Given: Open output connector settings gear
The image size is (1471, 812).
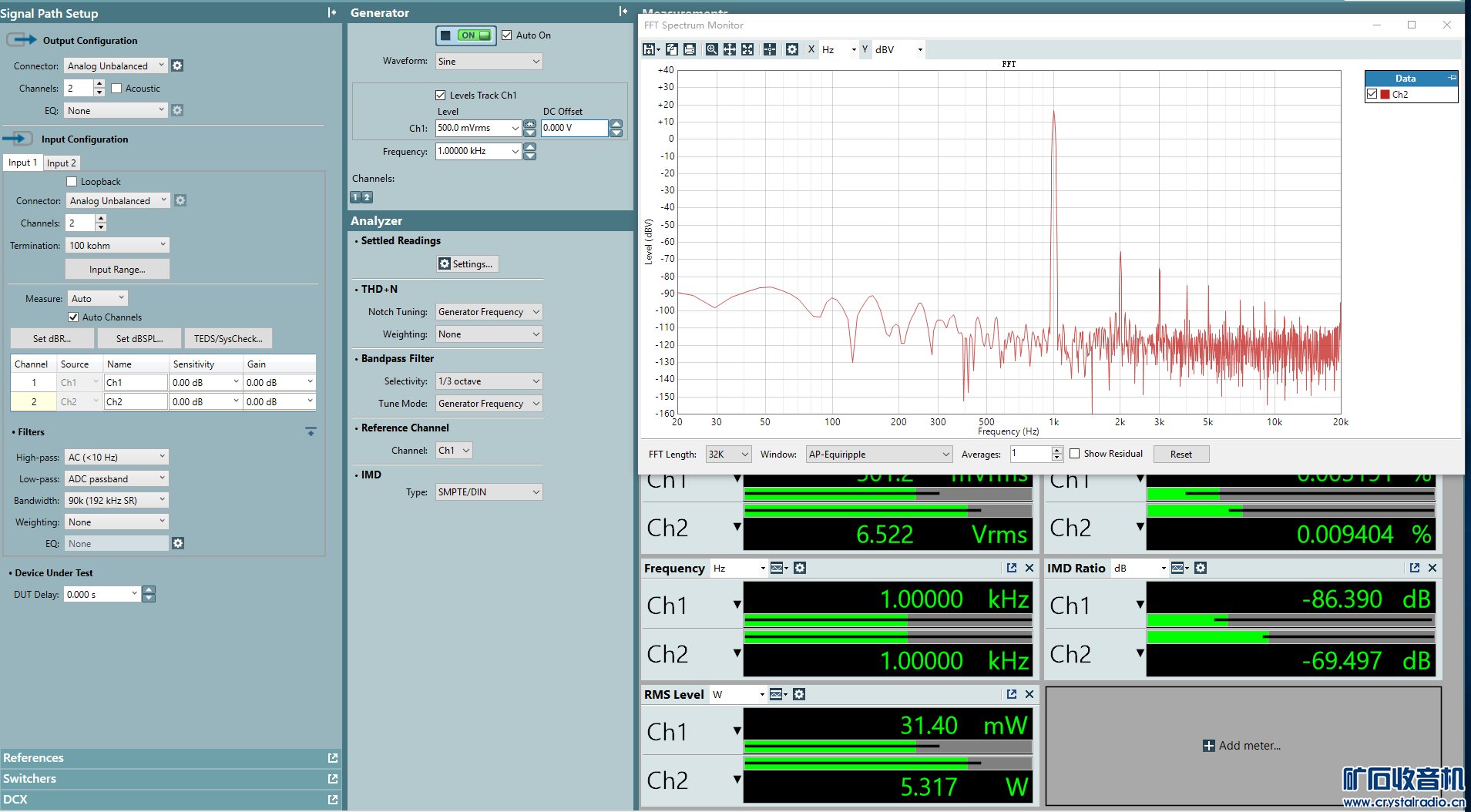Looking at the screenshot, I should click(177, 65).
